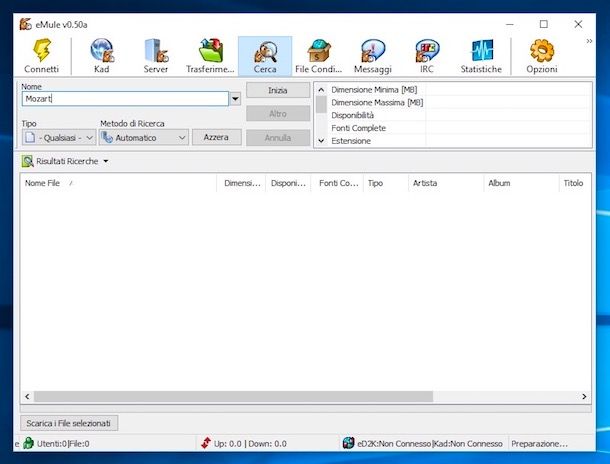This screenshot has height=464, width=610.
Task: Open the Server list panel
Action: click(156, 56)
